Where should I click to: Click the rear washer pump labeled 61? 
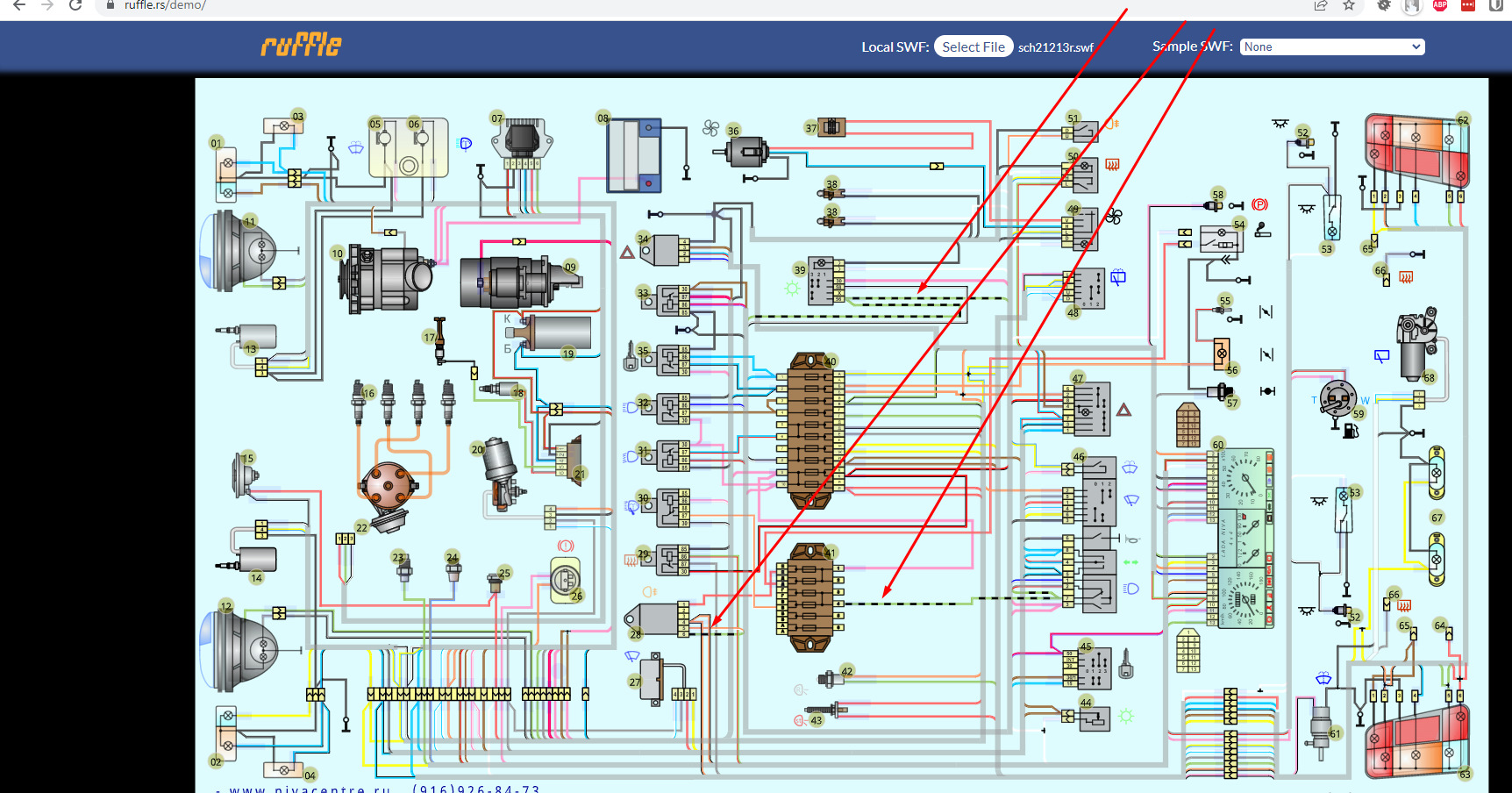pyautogui.click(x=1320, y=733)
